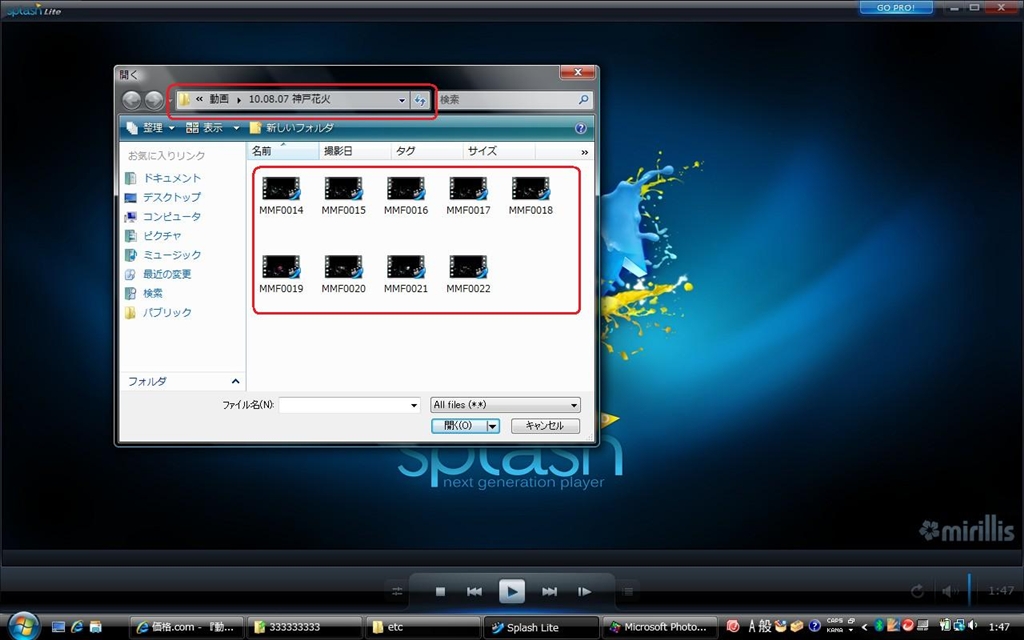
Task: Open the All files type dropdown
Action: pos(505,405)
